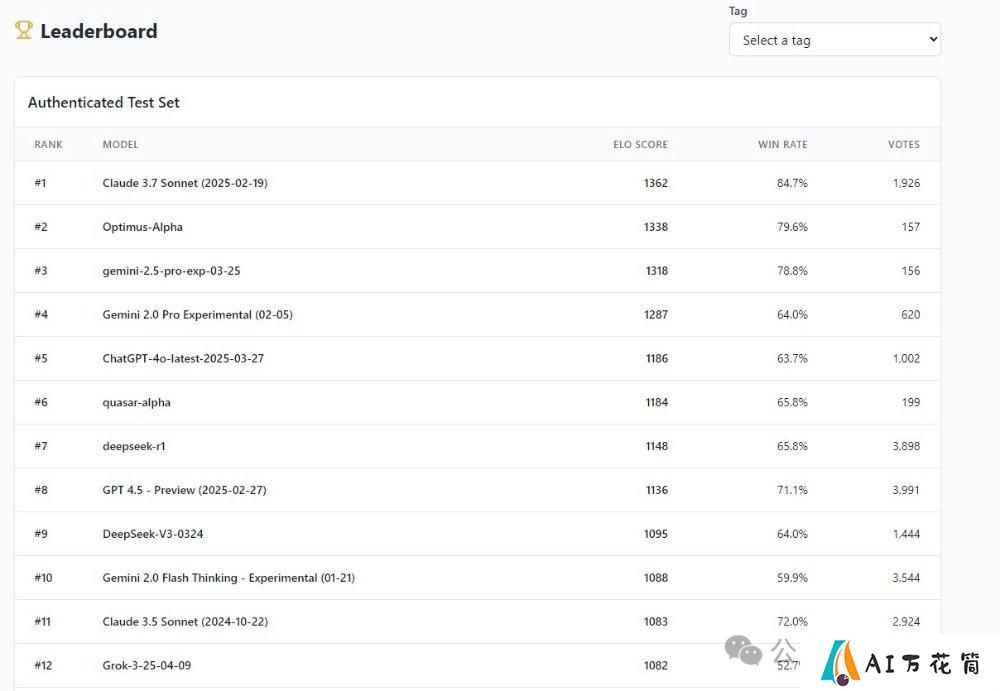
Task: Click votes value 3,544
Action: pyautogui.click(x=906, y=577)
